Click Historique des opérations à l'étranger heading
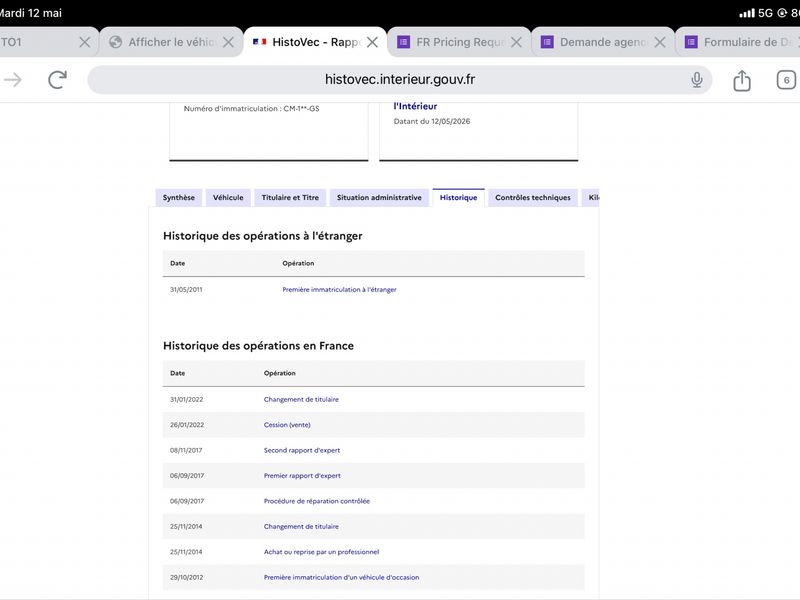The image size is (800, 600). [263, 236]
